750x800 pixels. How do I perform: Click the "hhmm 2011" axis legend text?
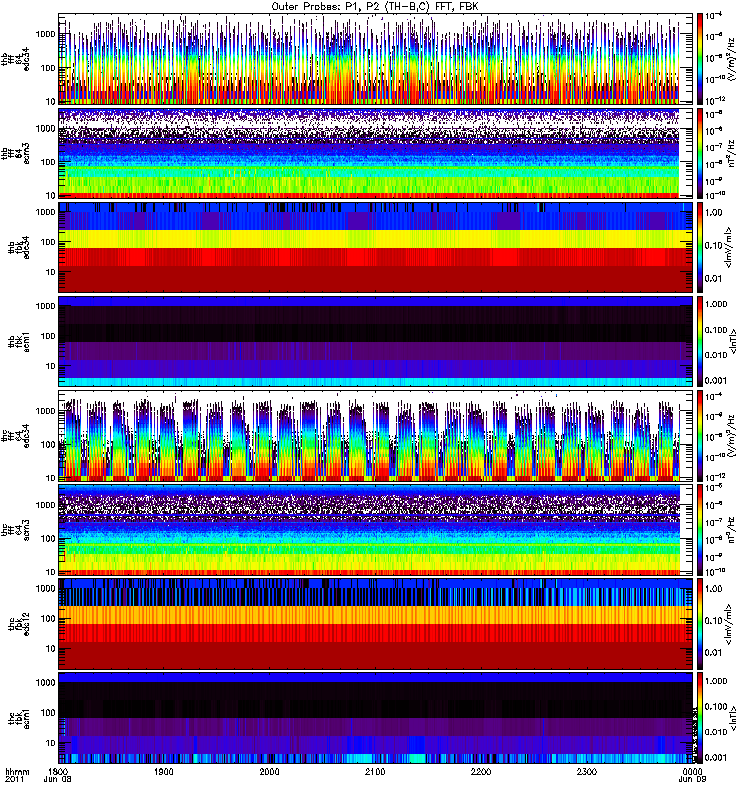pos(13,778)
